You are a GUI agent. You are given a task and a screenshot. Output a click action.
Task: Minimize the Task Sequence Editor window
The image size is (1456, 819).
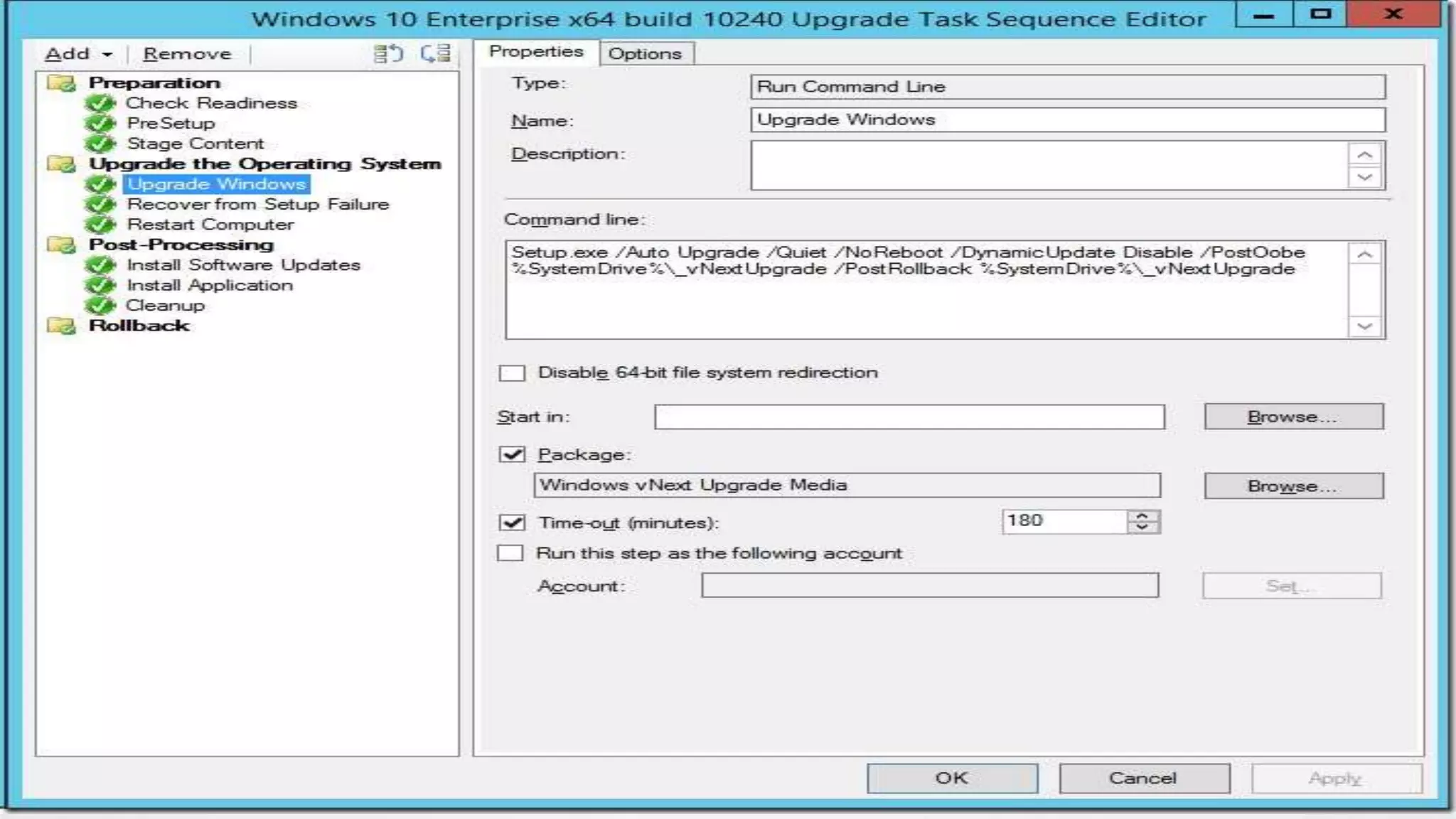point(1264,14)
